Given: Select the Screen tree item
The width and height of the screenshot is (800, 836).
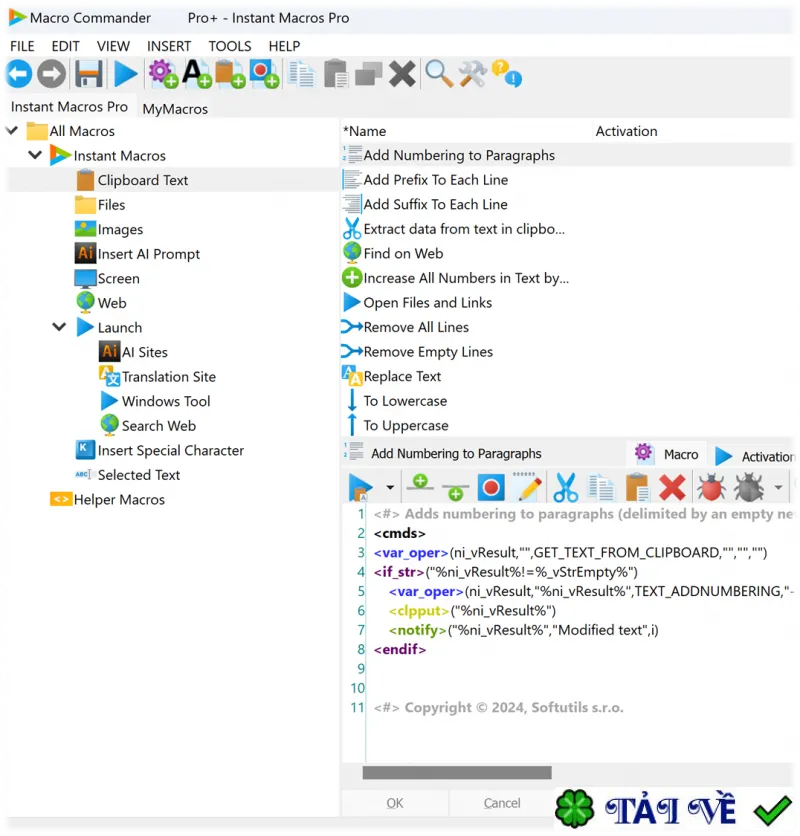Looking at the screenshot, I should (x=118, y=278).
